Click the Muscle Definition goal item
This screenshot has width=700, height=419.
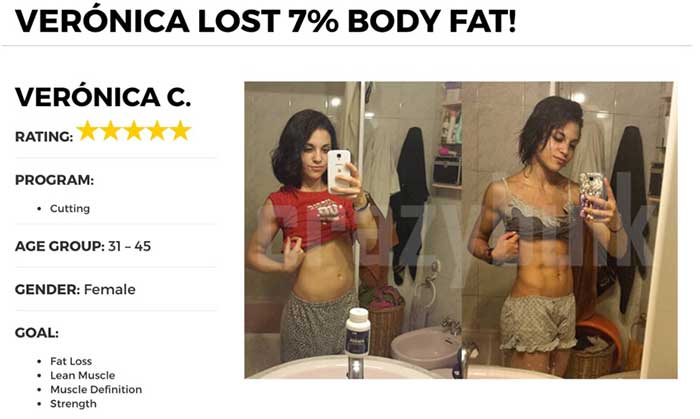pos(96,390)
